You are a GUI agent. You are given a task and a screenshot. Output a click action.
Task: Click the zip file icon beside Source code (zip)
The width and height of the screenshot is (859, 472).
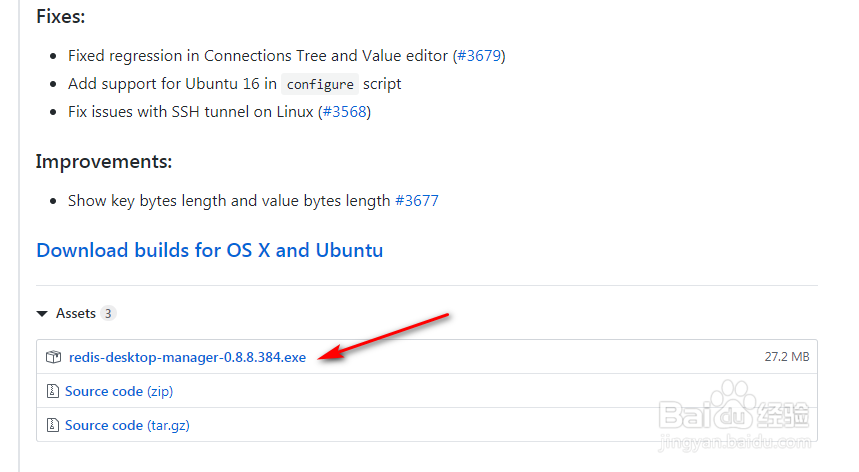(54, 391)
